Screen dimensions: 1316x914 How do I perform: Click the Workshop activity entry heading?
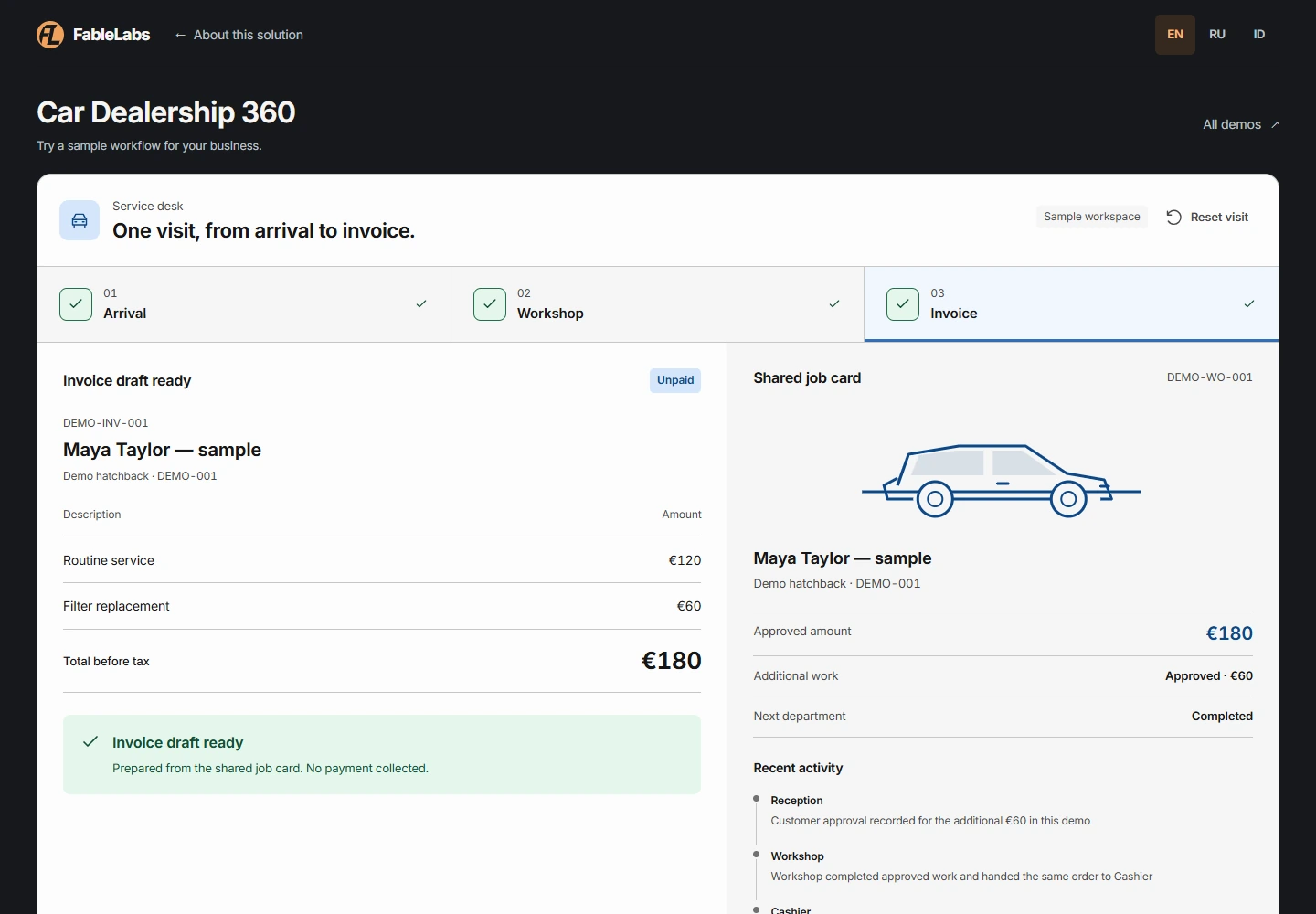click(x=797, y=856)
